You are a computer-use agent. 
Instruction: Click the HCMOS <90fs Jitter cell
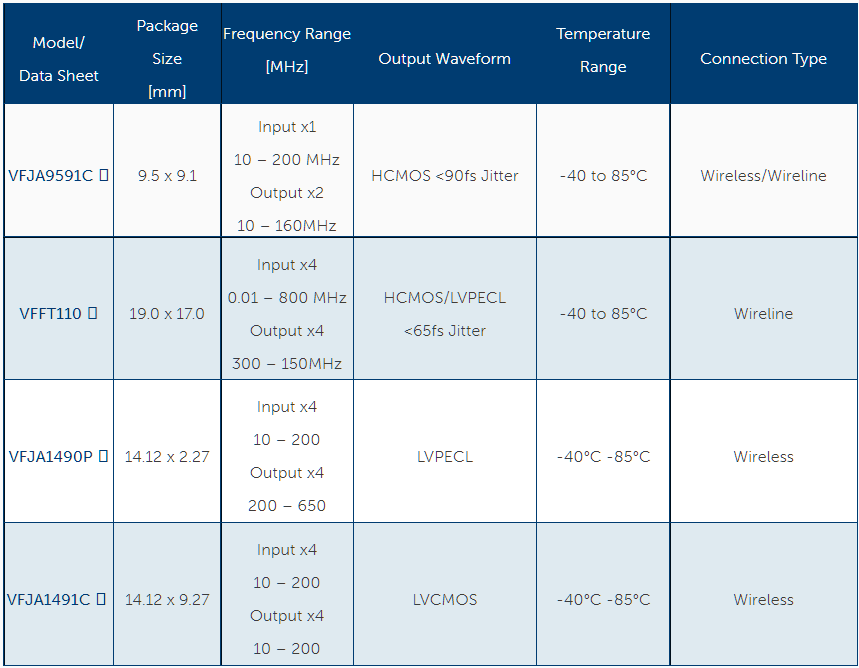click(444, 175)
